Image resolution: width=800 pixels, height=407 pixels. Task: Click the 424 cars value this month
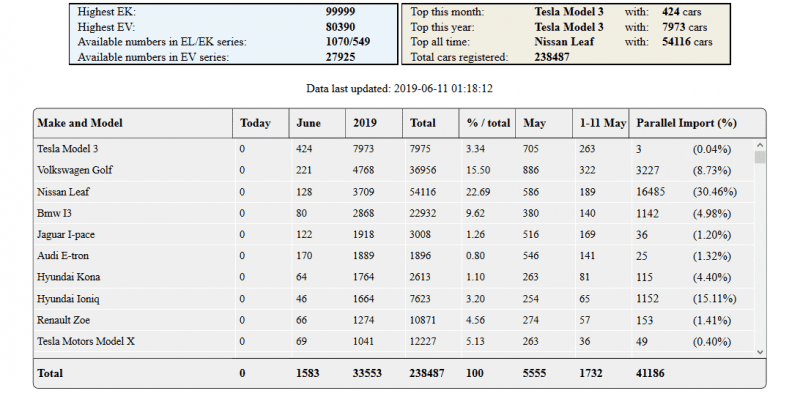682,12
